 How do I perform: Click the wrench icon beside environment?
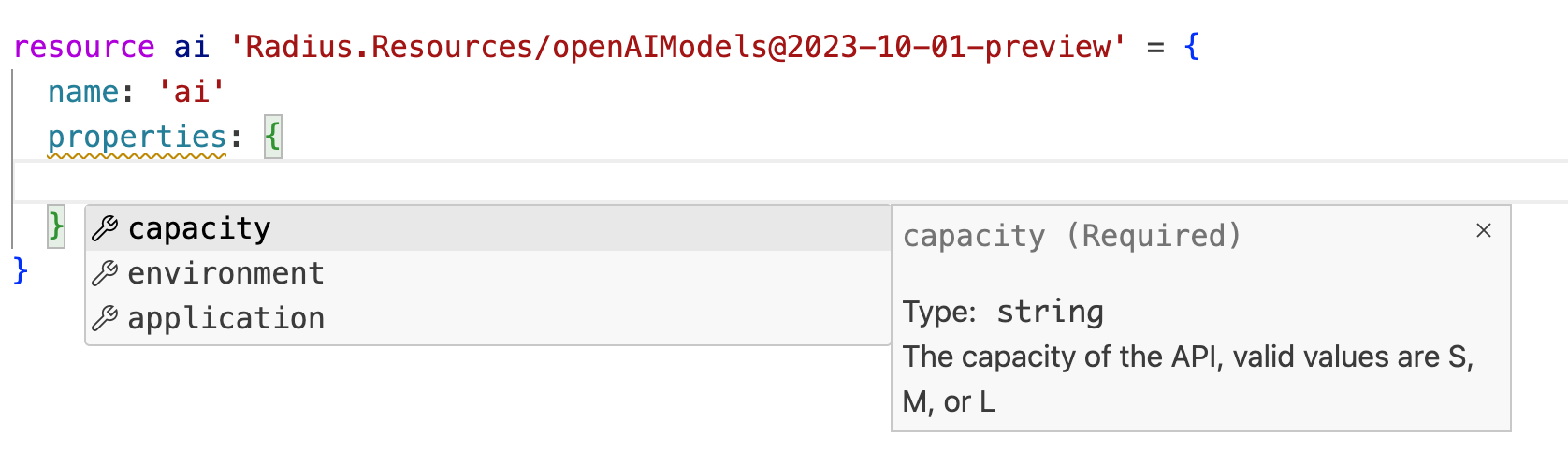pos(105,273)
